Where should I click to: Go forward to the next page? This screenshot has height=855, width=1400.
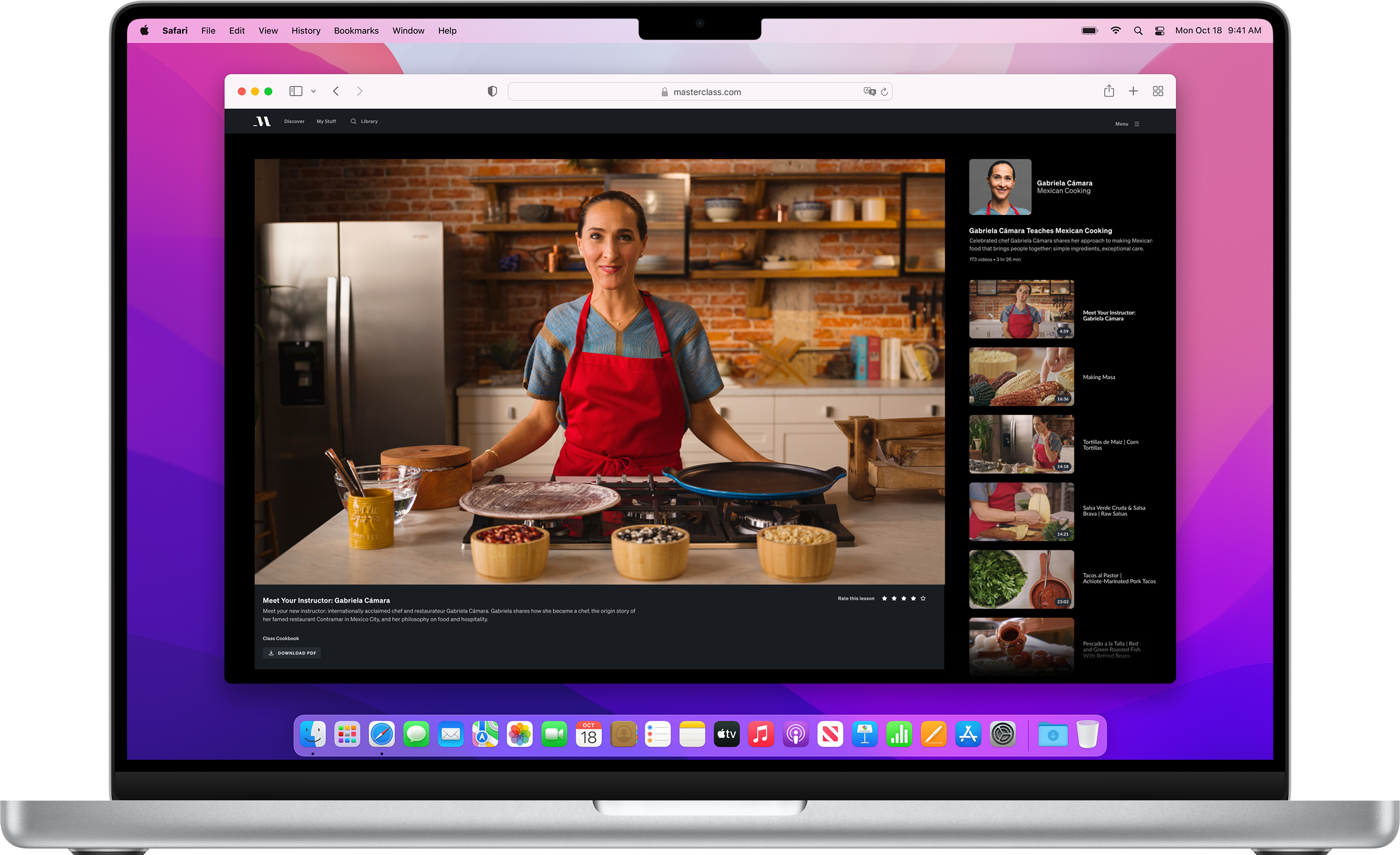coord(359,91)
